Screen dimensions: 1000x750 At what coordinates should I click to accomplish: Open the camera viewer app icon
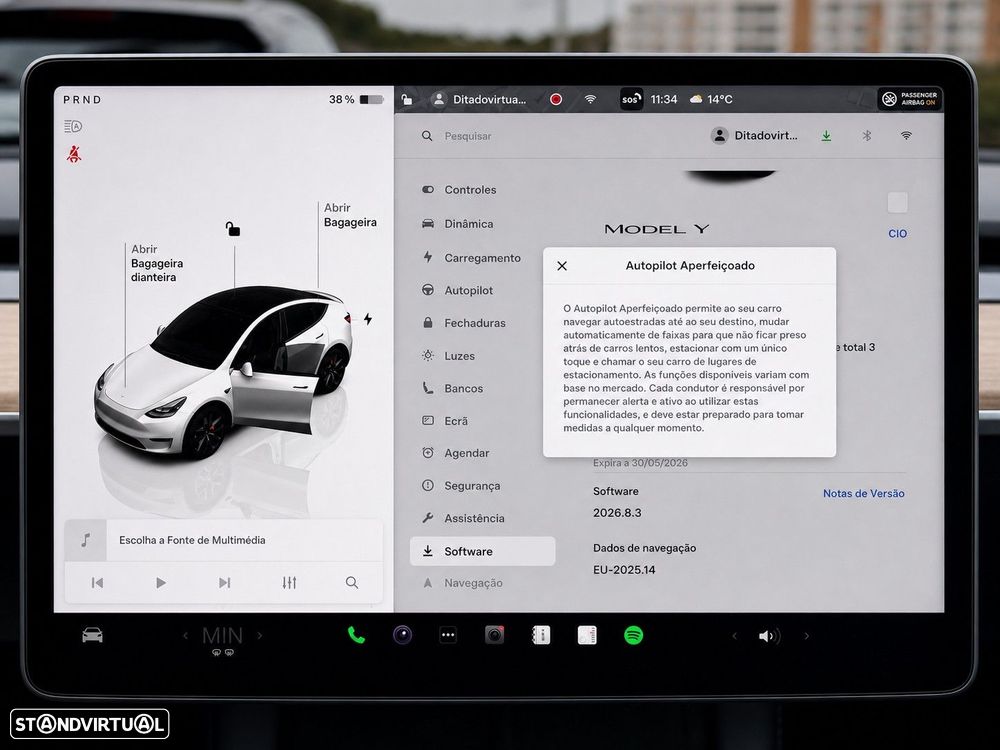coord(402,635)
